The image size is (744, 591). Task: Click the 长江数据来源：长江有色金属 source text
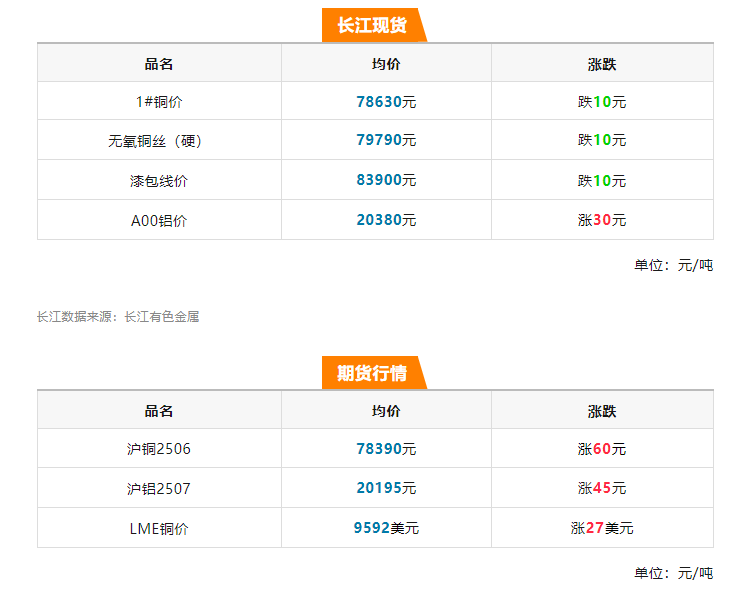tap(118, 316)
